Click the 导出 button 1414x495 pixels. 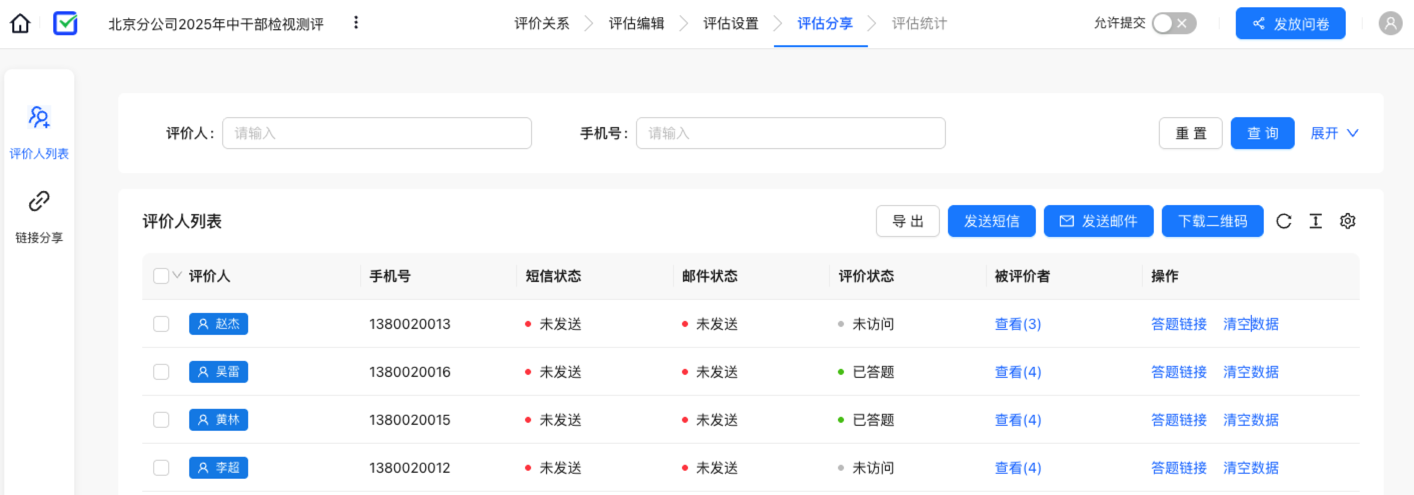[x=908, y=221]
